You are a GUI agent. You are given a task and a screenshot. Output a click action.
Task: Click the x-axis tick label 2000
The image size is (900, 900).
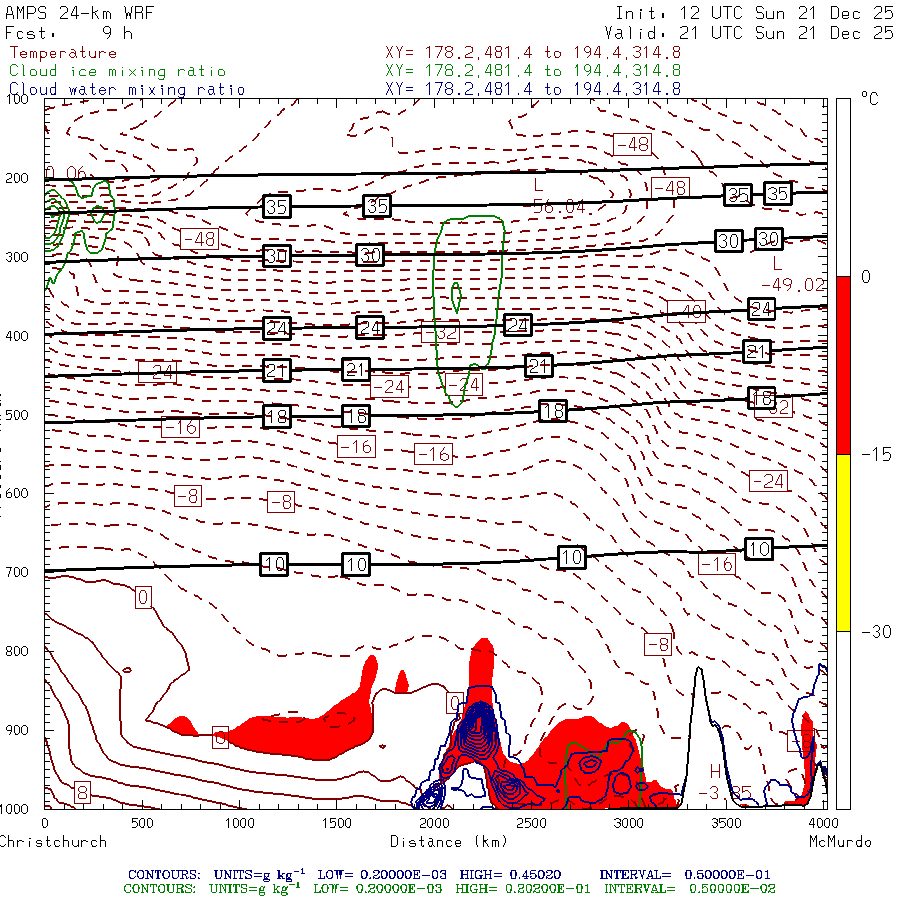click(434, 823)
